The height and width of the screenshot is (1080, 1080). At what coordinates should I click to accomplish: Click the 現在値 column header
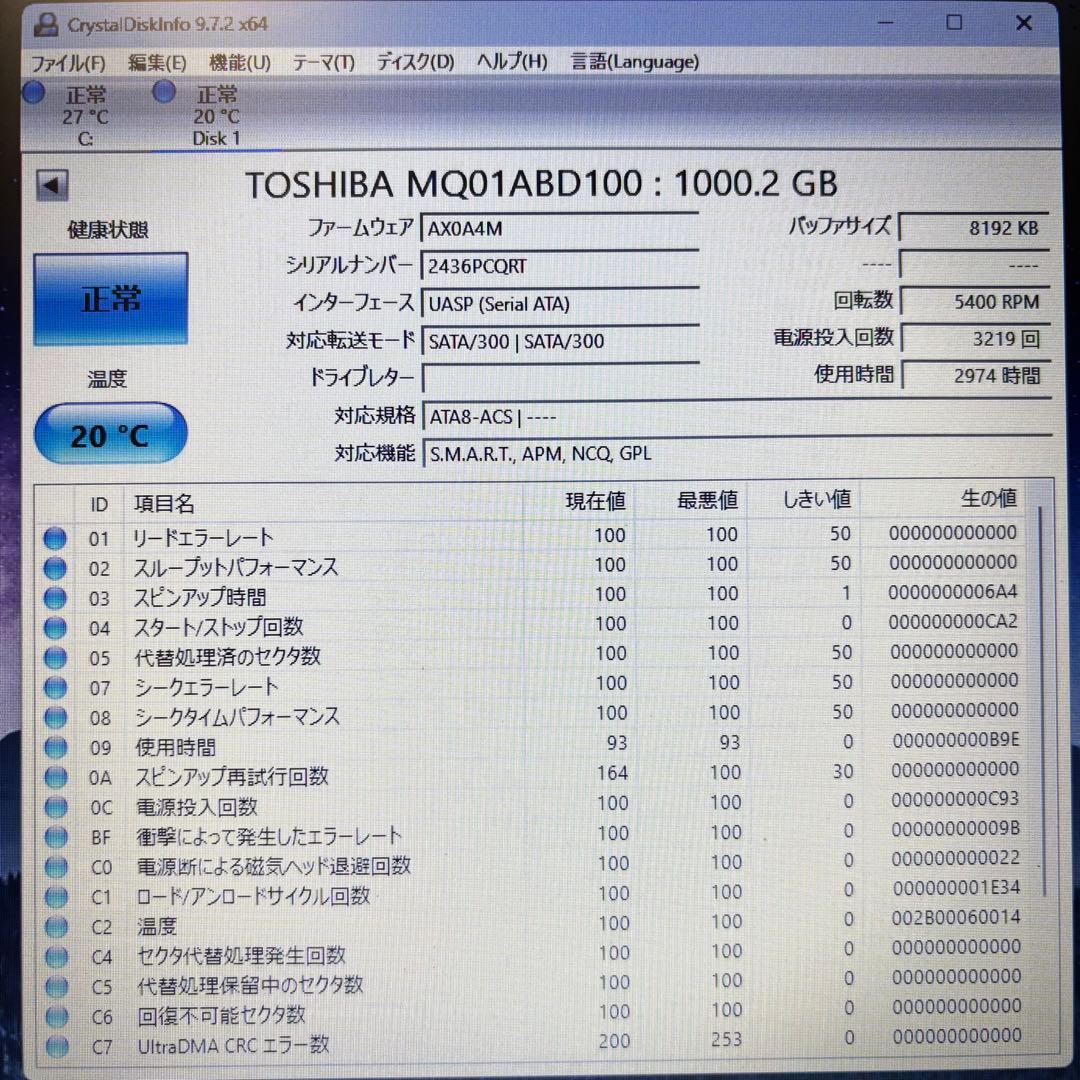point(578,501)
